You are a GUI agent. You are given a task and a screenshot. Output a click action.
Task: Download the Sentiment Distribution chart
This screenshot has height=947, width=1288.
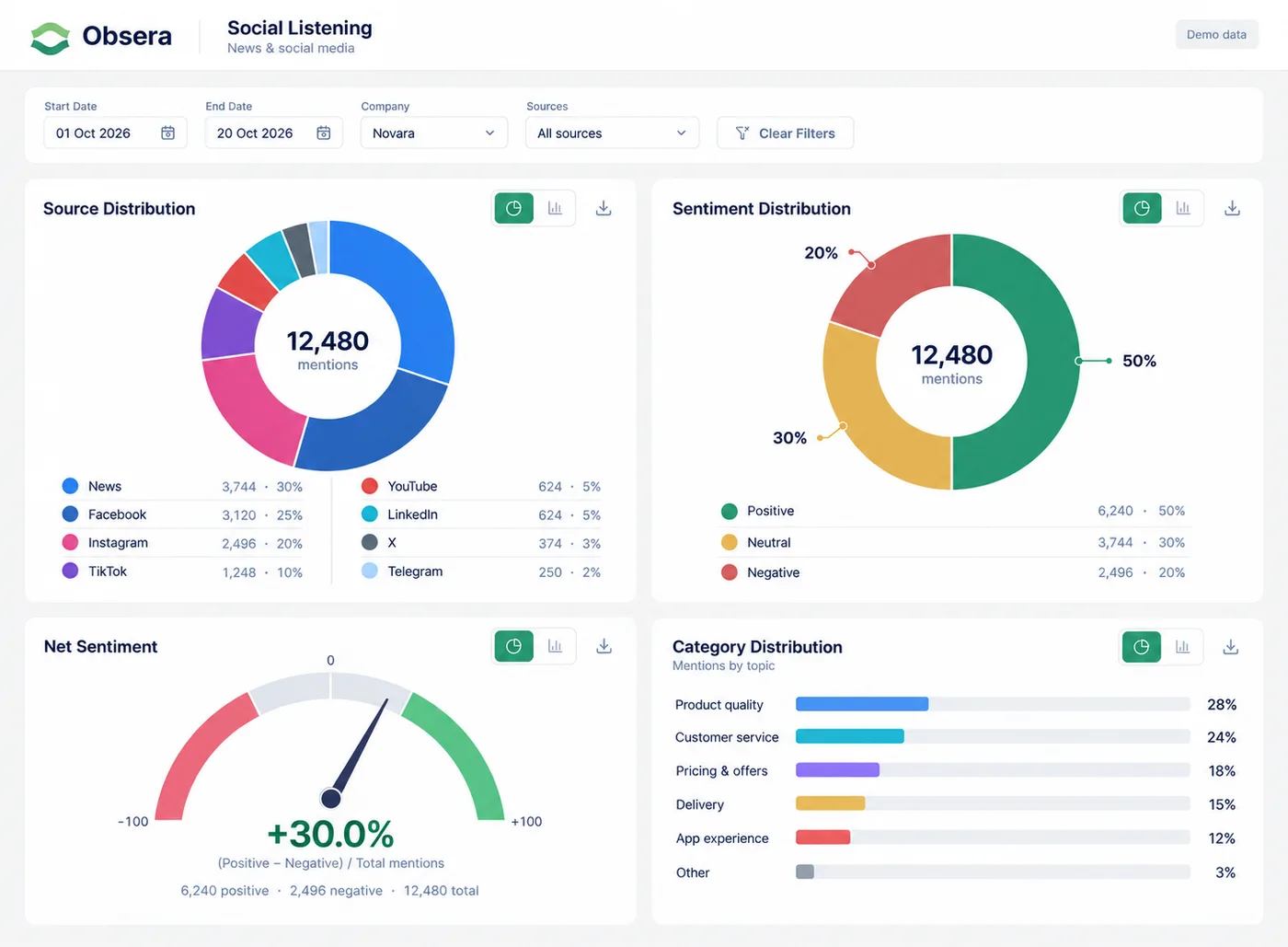[x=1232, y=209]
